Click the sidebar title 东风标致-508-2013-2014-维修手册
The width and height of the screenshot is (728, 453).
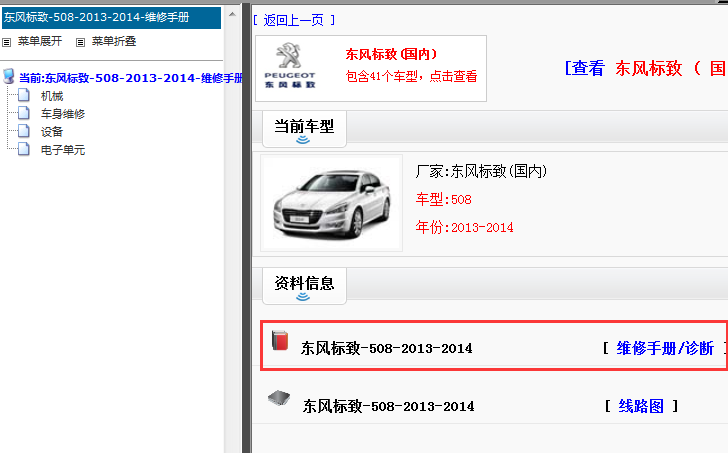pos(111,18)
